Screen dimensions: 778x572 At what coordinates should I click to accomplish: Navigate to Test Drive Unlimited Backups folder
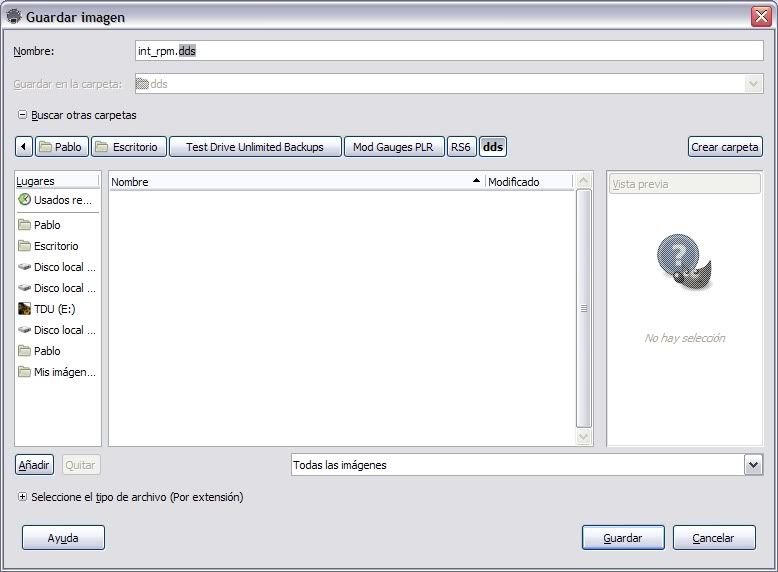(255, 147)
